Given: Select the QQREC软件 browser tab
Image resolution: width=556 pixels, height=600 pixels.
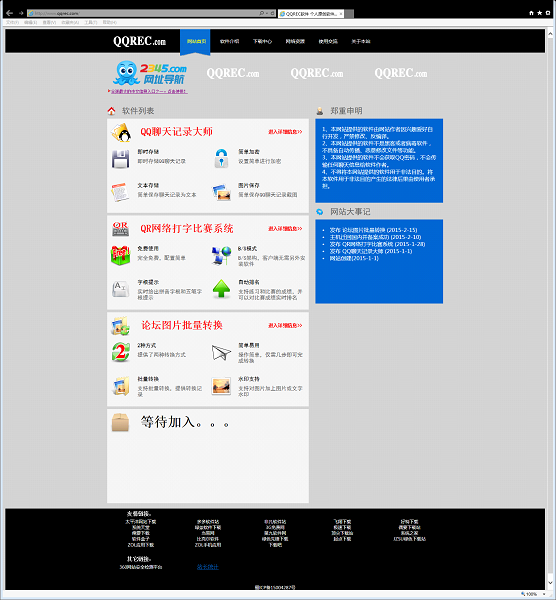Looking at the screenshot, I should point(311,14).
